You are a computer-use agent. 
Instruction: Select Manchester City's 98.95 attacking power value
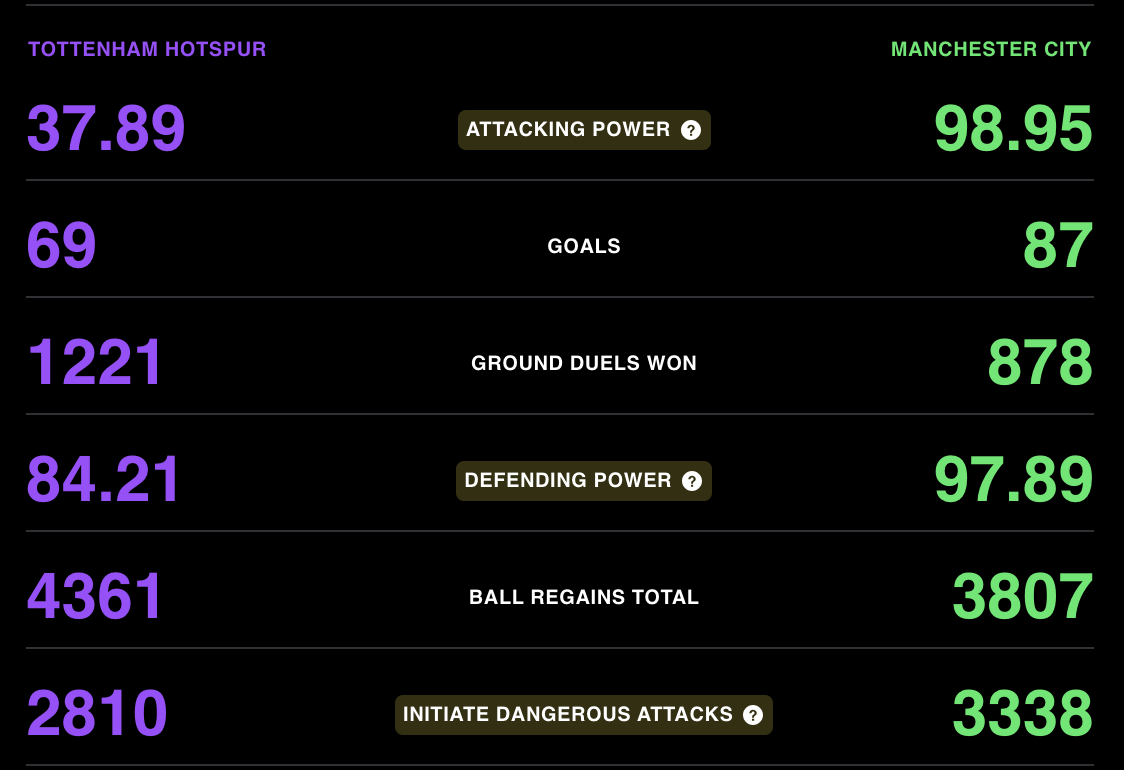coord(1013,129)
